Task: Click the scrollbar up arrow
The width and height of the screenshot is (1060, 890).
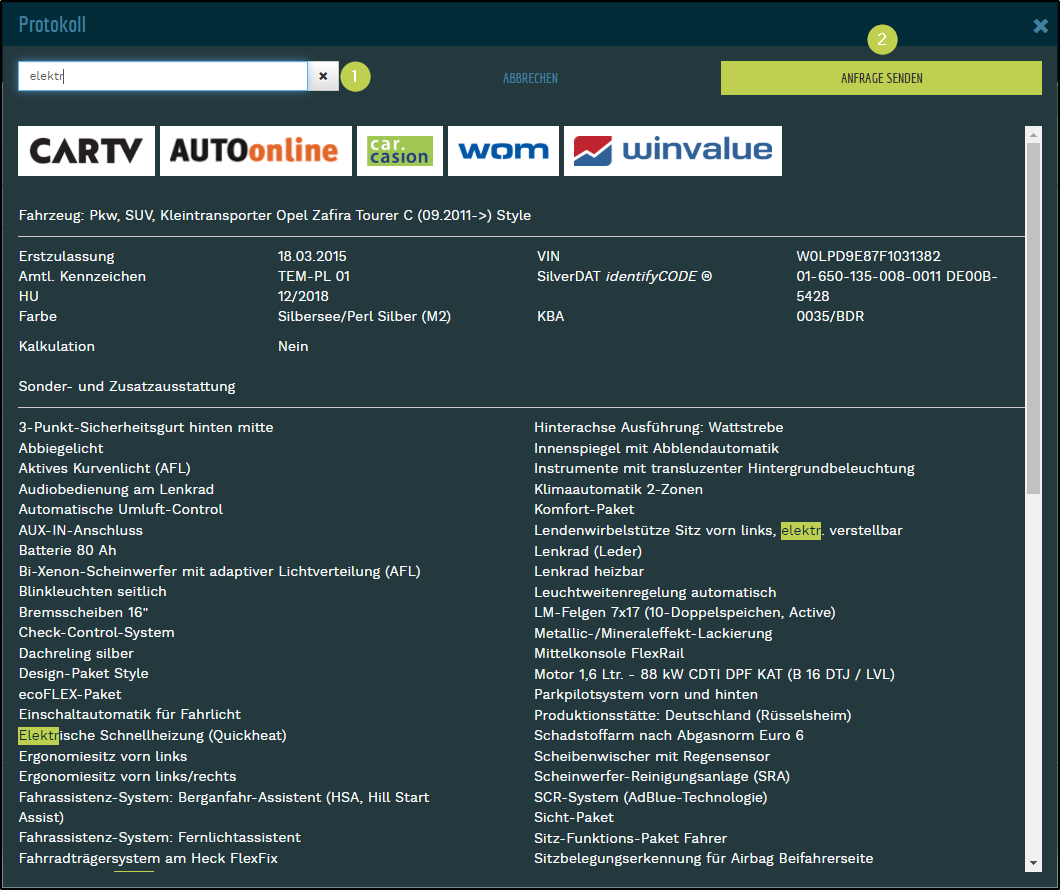Action: (x=1034, y=133)
